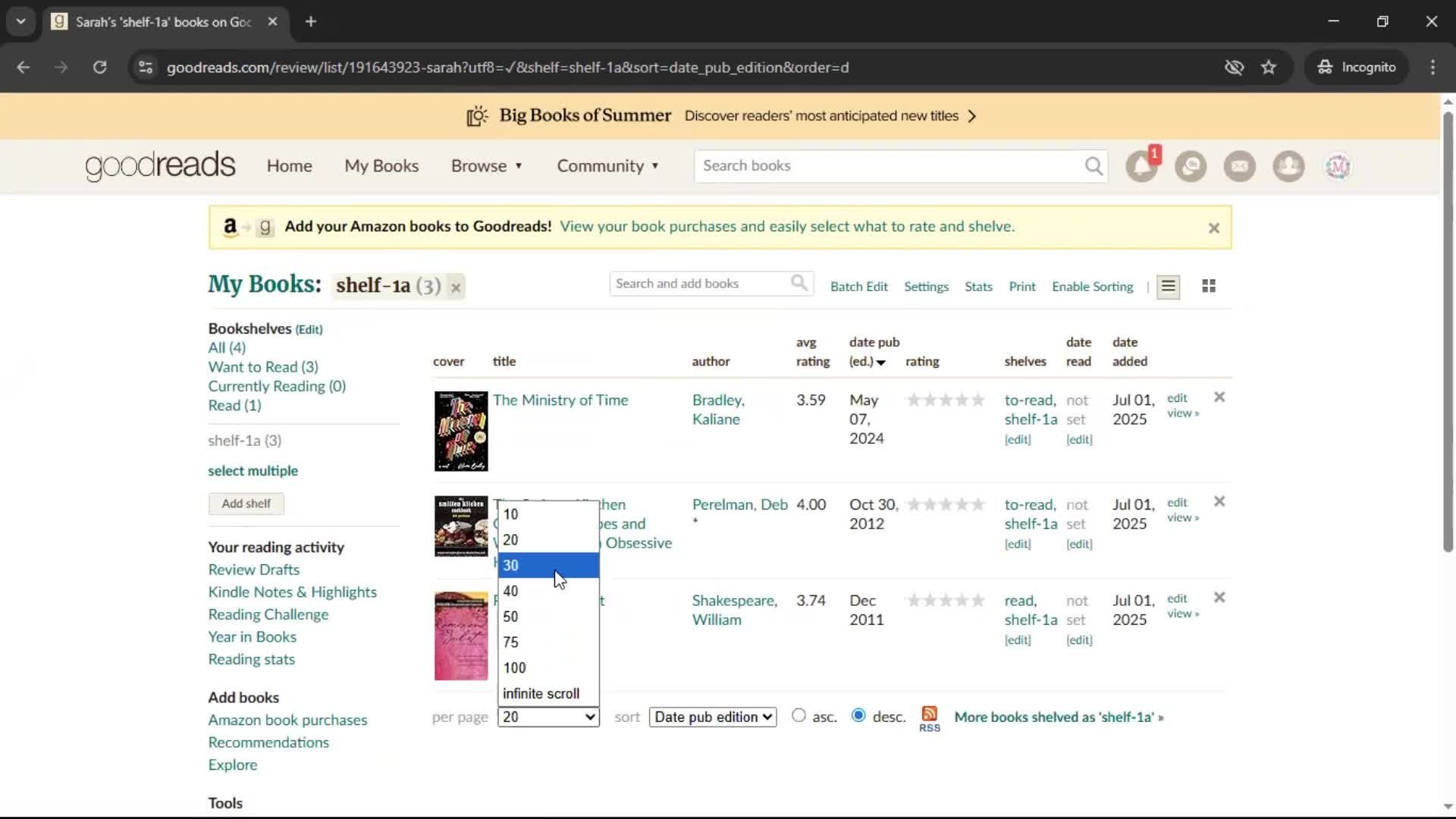Click the page vertical scrollbar

click(1448, 332)
